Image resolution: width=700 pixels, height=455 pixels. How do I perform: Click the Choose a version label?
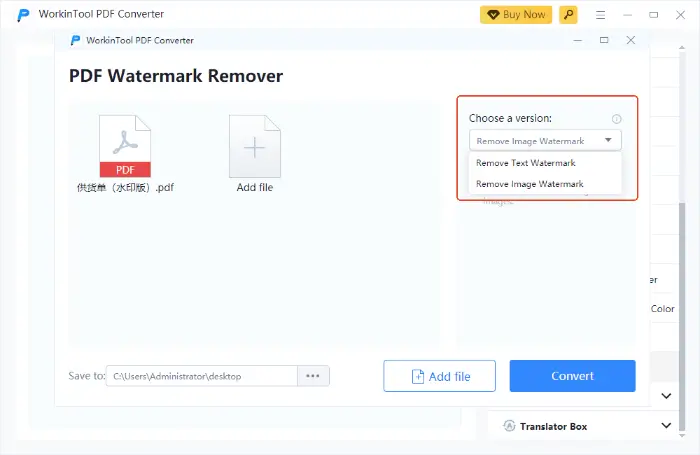[x=510, y=118]
